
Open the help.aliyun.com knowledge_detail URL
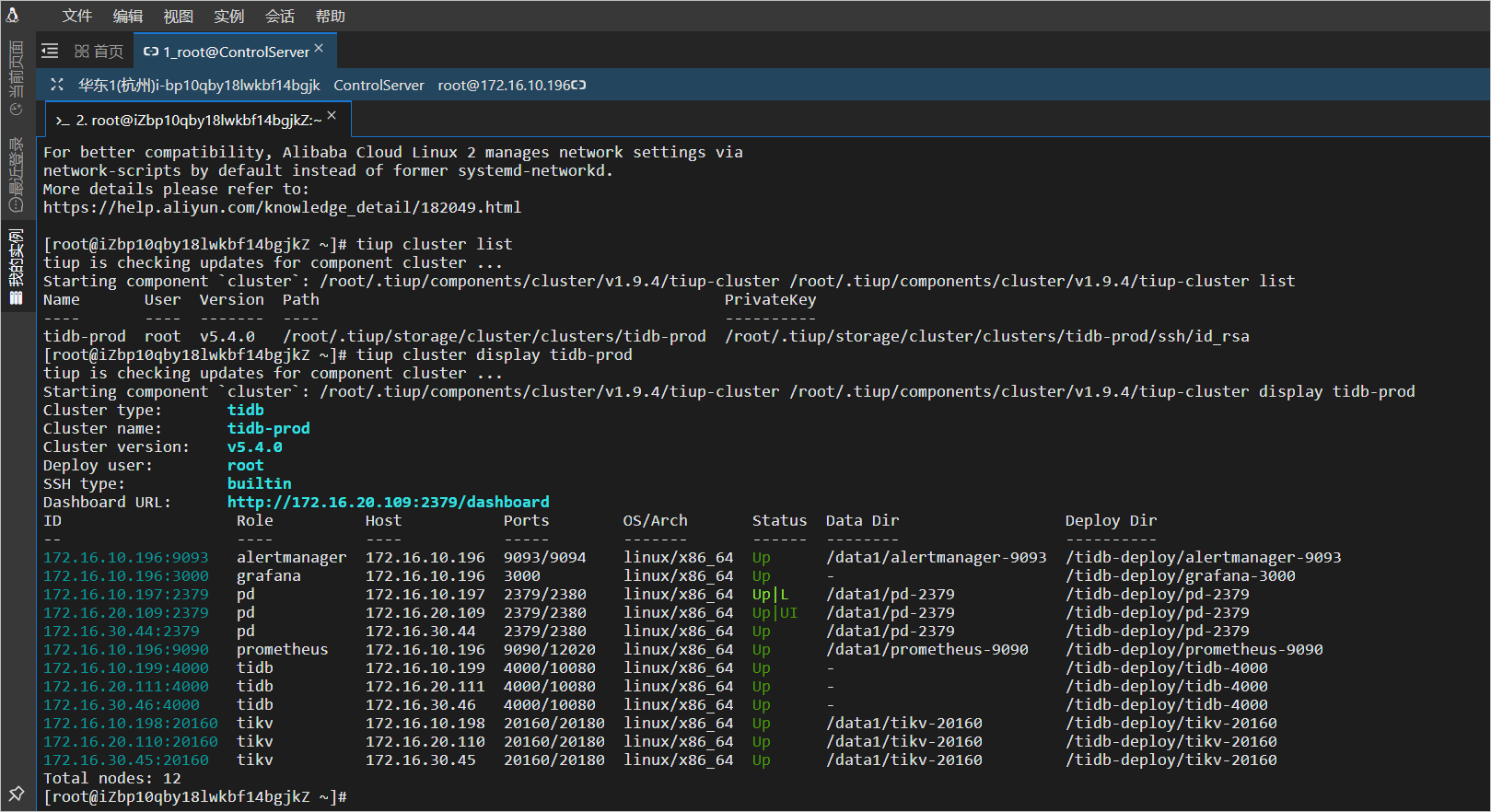(282, 207)
